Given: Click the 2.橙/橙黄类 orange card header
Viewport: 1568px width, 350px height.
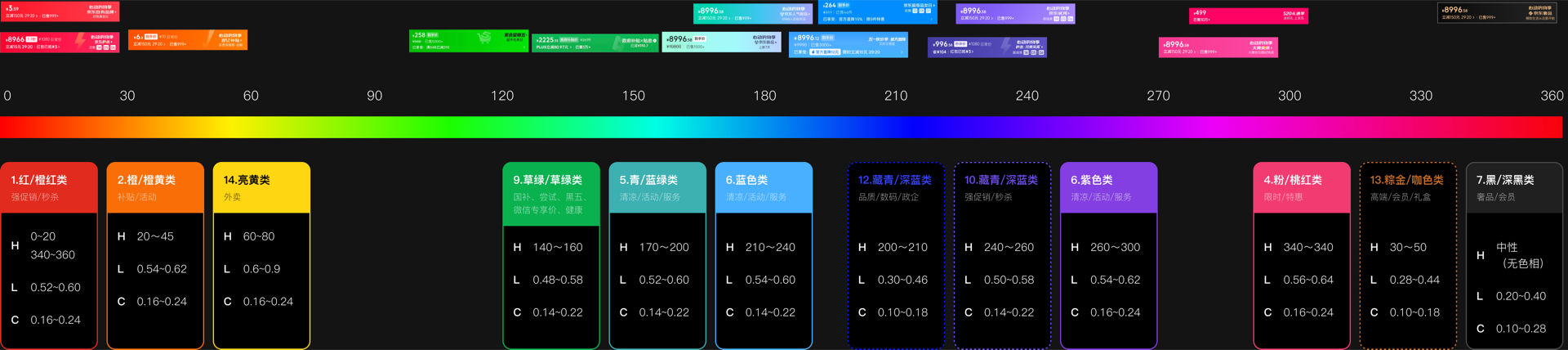Looking at the screenshot, I should pyautogui.click(x=155, y=187).
